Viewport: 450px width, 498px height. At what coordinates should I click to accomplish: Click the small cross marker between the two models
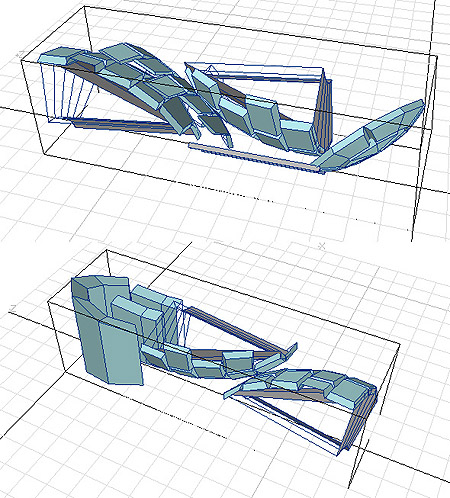coord(322,246)
